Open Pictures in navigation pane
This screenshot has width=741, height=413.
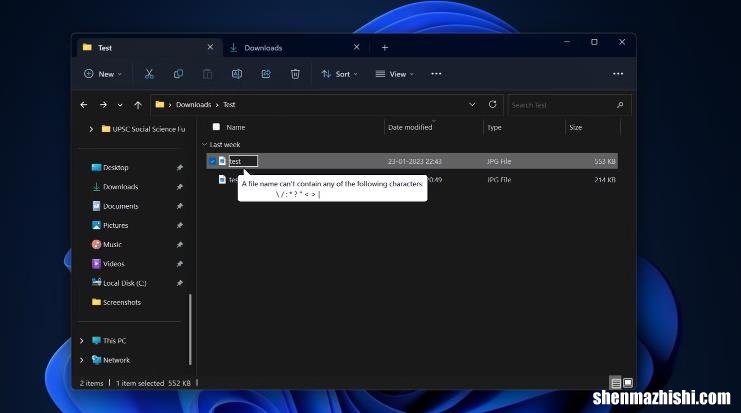[110, 226]
